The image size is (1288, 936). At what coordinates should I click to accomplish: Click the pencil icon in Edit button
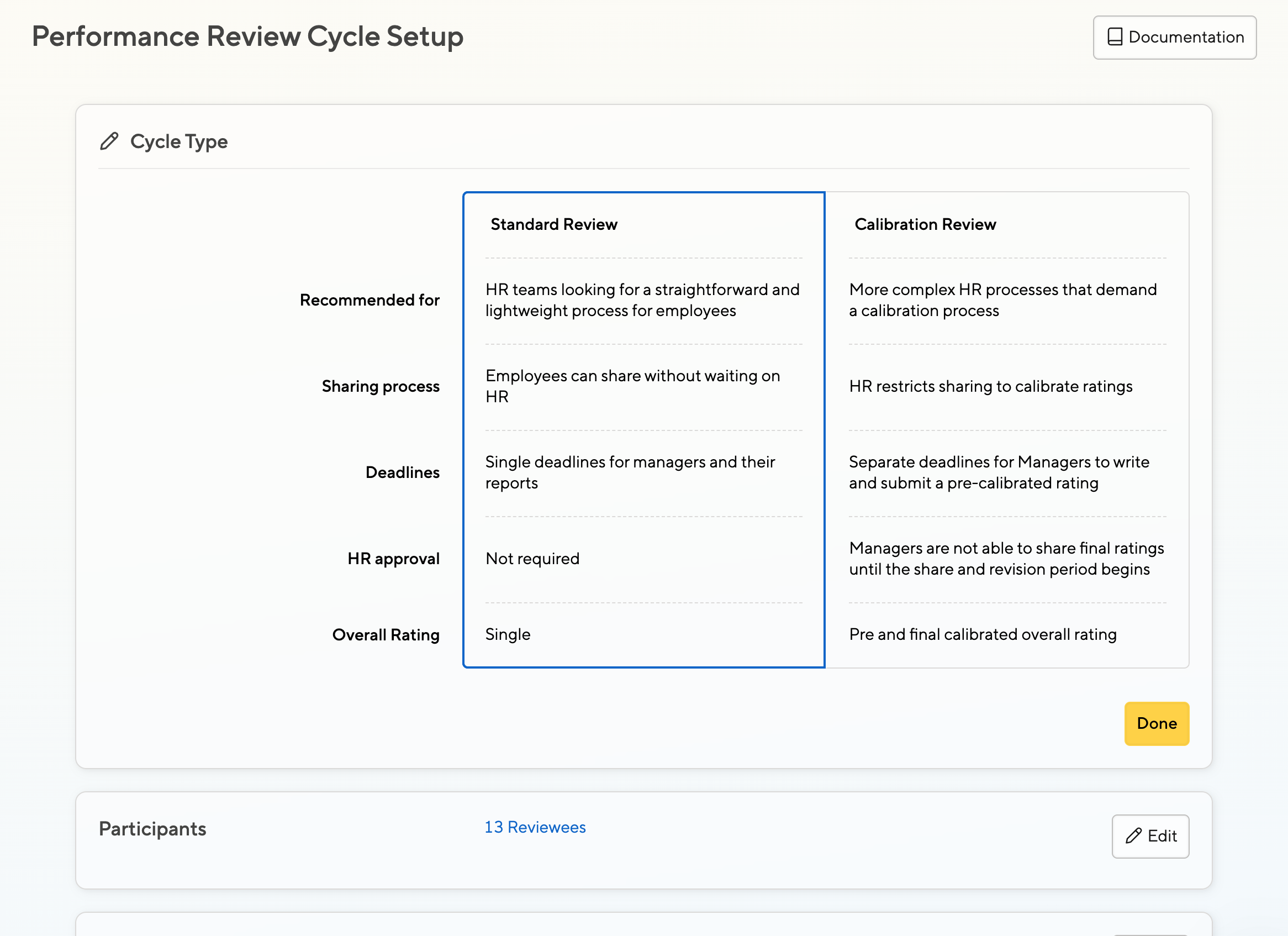(1133, 835)
